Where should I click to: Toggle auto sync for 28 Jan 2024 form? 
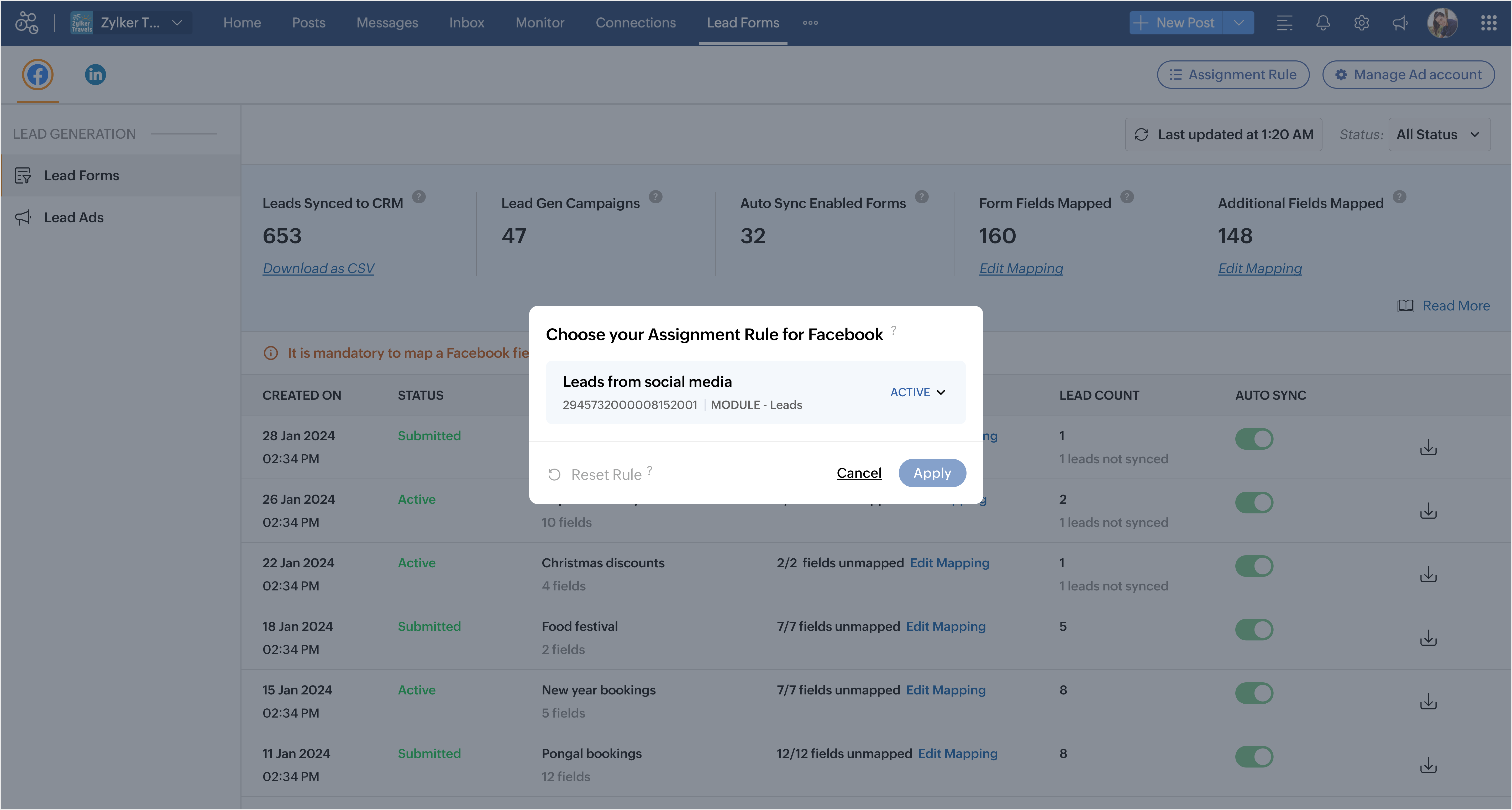point(1254,439)
